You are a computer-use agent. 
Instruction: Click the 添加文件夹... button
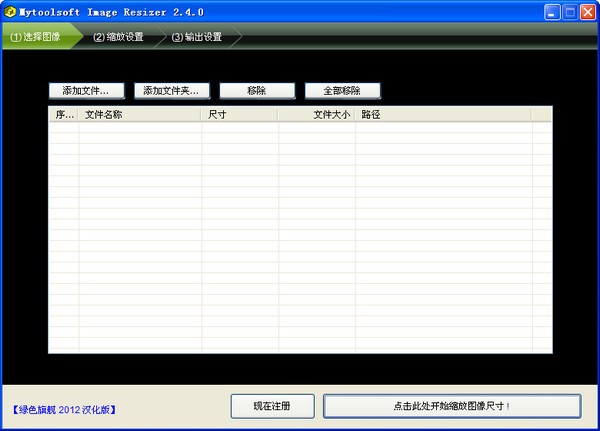pyautogui.click(x=172, y=91)
